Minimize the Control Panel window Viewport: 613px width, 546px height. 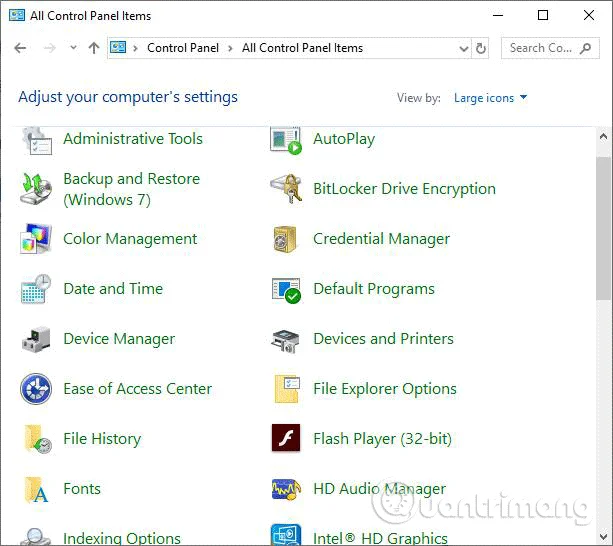[498, 15]
